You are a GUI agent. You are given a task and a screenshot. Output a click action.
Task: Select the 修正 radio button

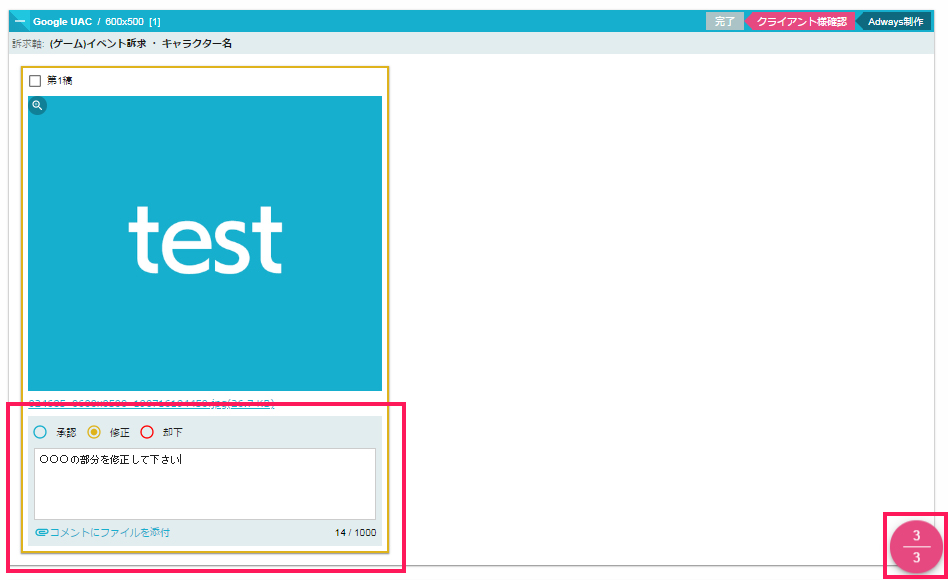(x=94, y=432)
